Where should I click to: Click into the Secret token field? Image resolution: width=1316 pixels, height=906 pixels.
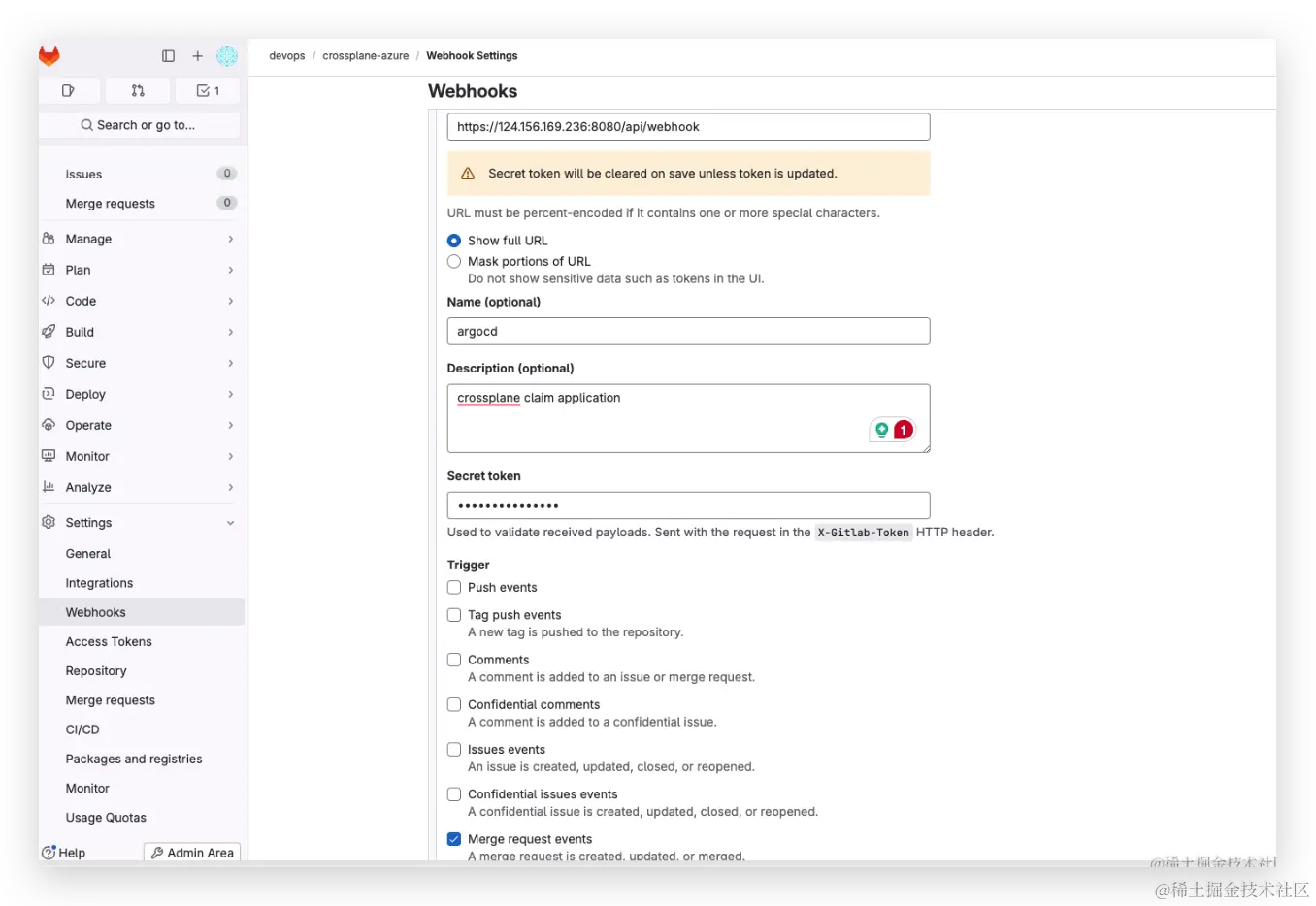(x=688, y=505)
